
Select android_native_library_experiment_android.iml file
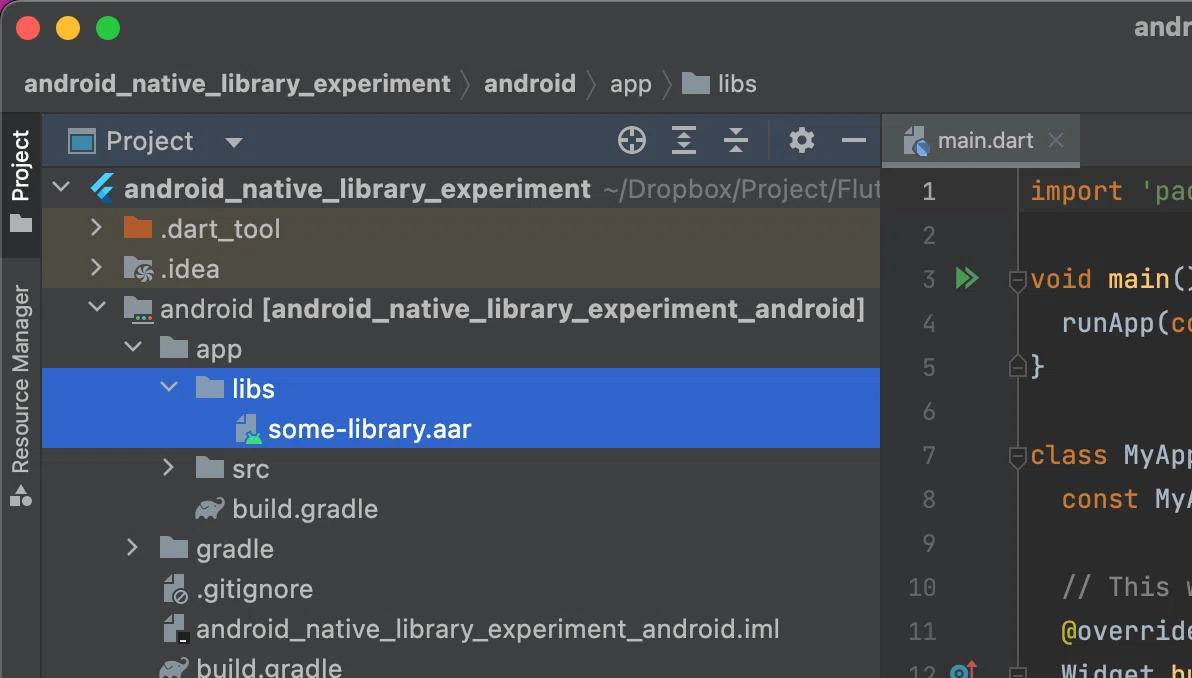(487, 629)
